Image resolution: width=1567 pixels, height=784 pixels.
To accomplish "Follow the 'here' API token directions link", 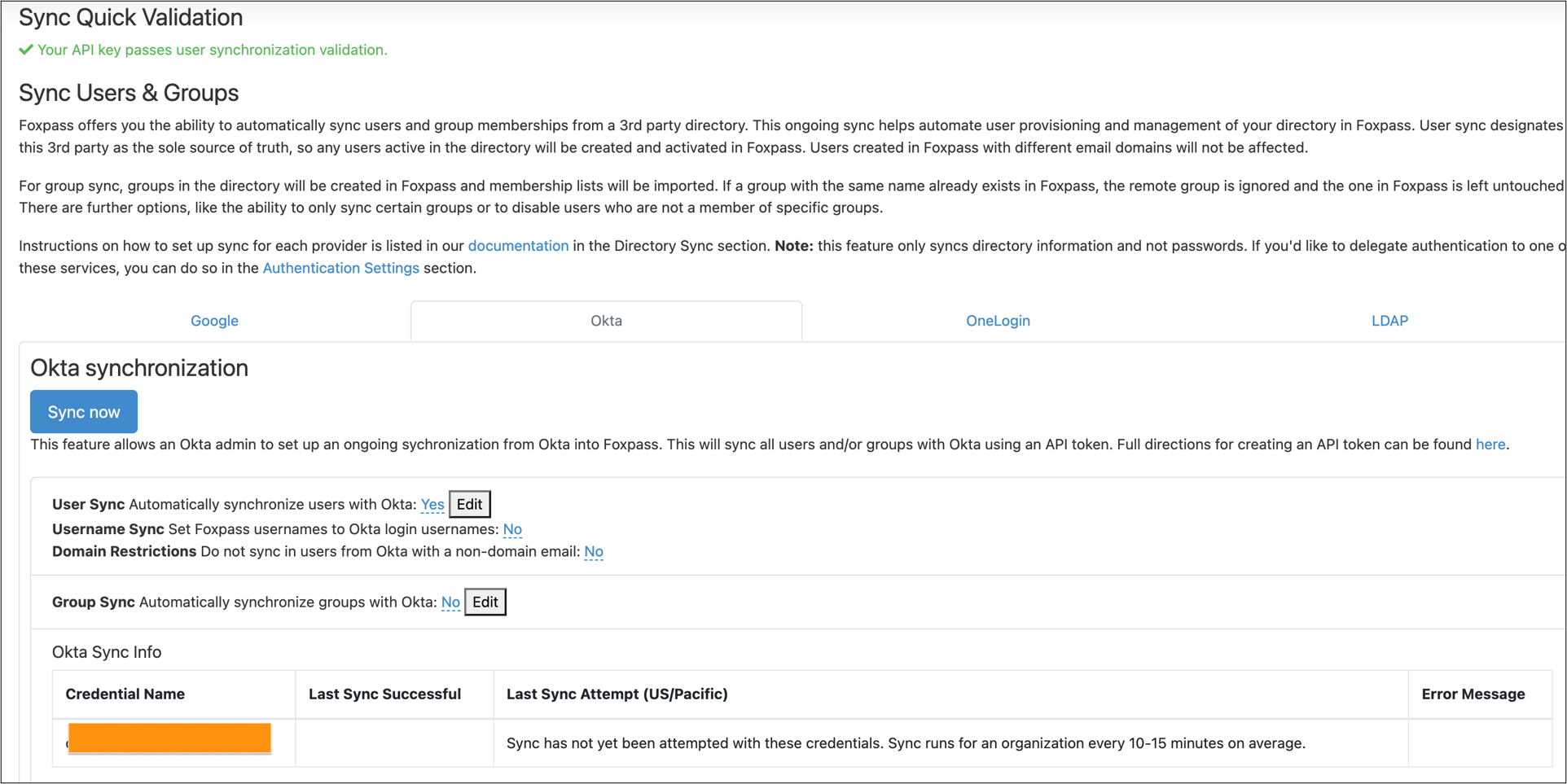I will pos(1490,445).
